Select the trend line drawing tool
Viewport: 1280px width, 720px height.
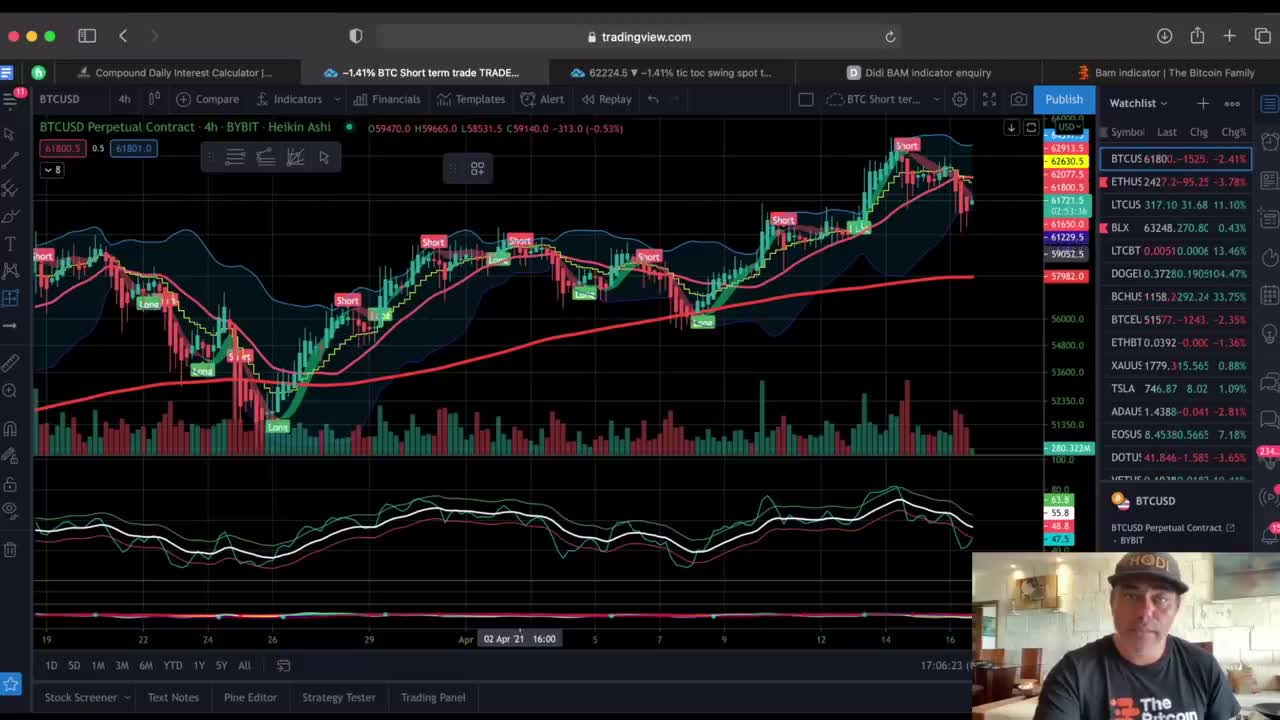pyautogui.click(x=10, y=161)
